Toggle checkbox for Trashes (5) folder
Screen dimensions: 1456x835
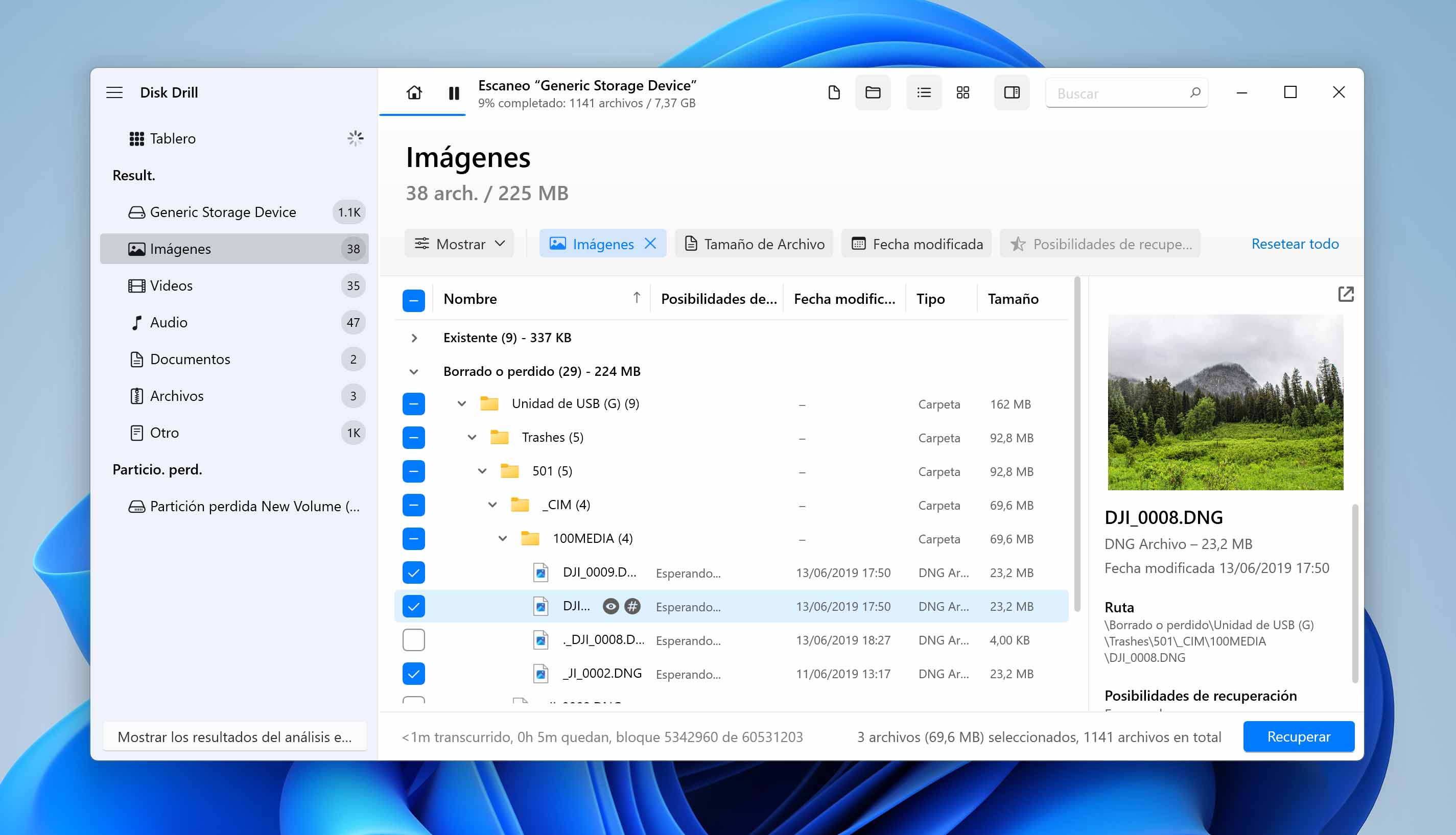pos(414,438)
